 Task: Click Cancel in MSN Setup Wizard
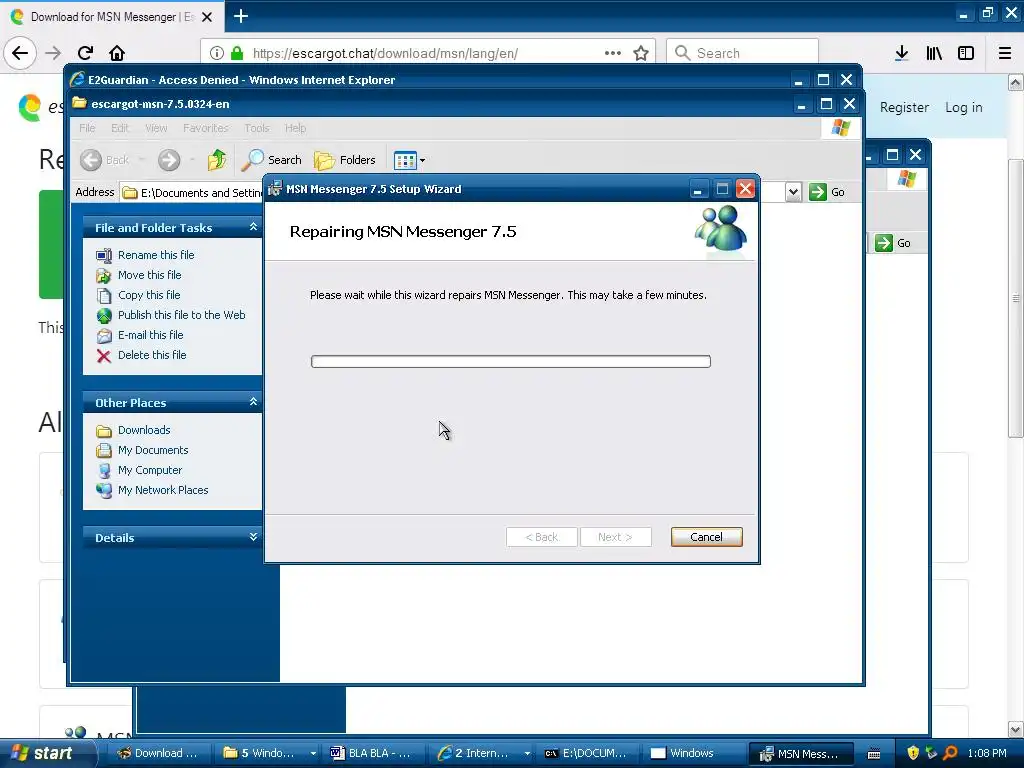(x=707, y=537)
